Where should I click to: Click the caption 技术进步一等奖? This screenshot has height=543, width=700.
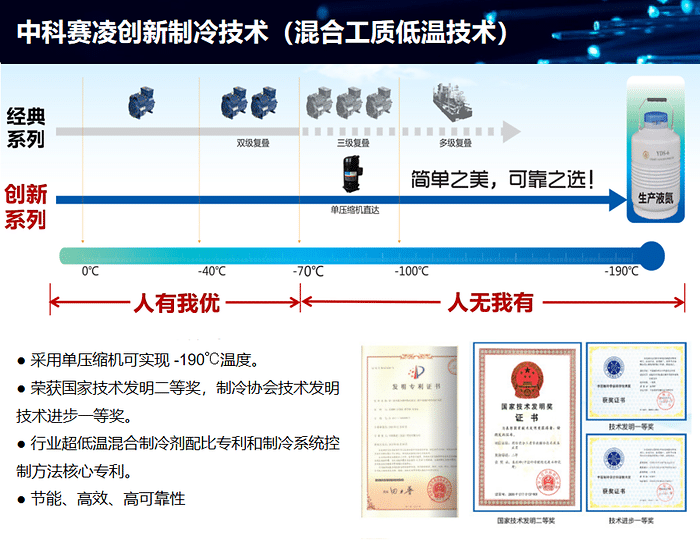pyautogui.click(x=631, y=521)
